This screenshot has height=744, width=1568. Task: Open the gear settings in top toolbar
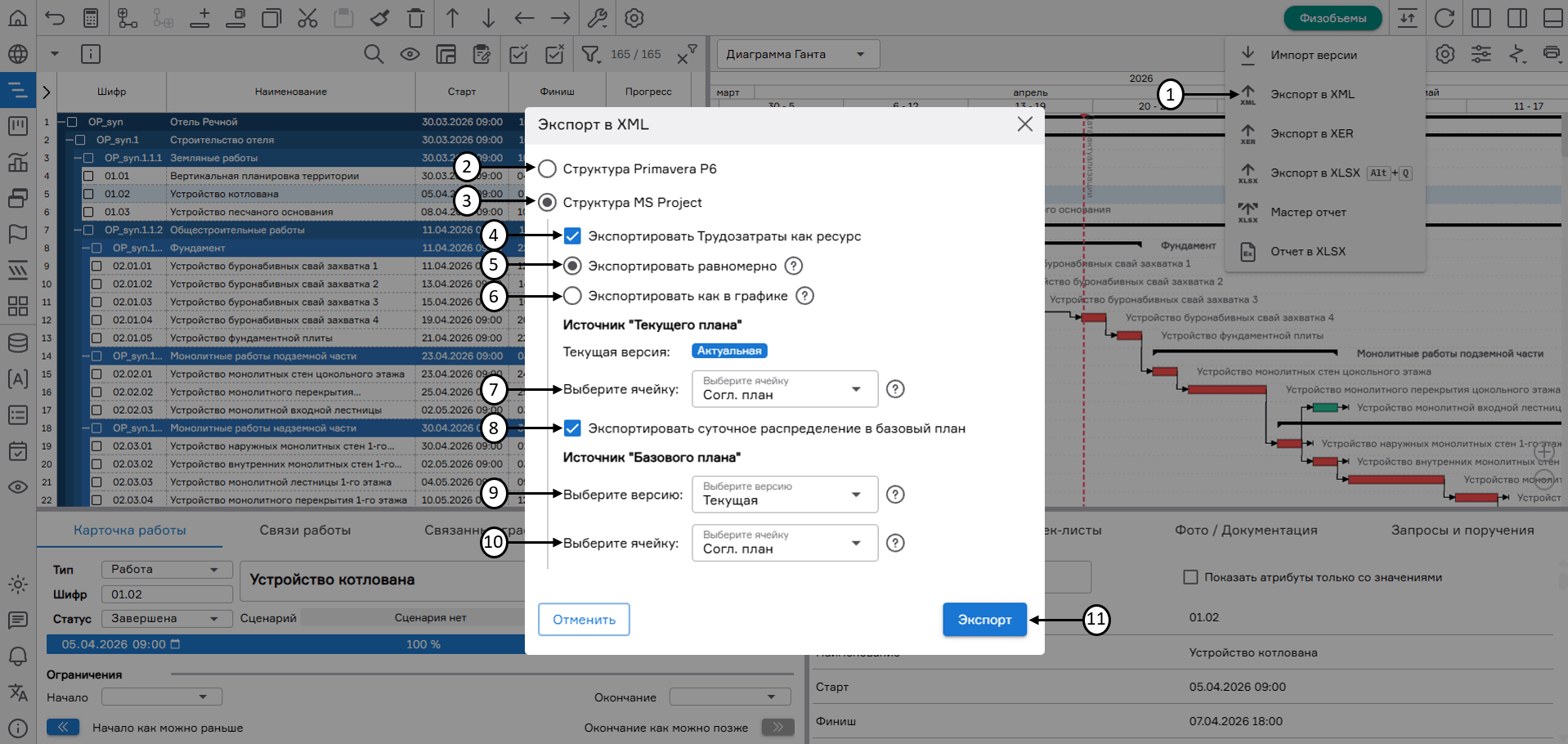pos(634,18)
